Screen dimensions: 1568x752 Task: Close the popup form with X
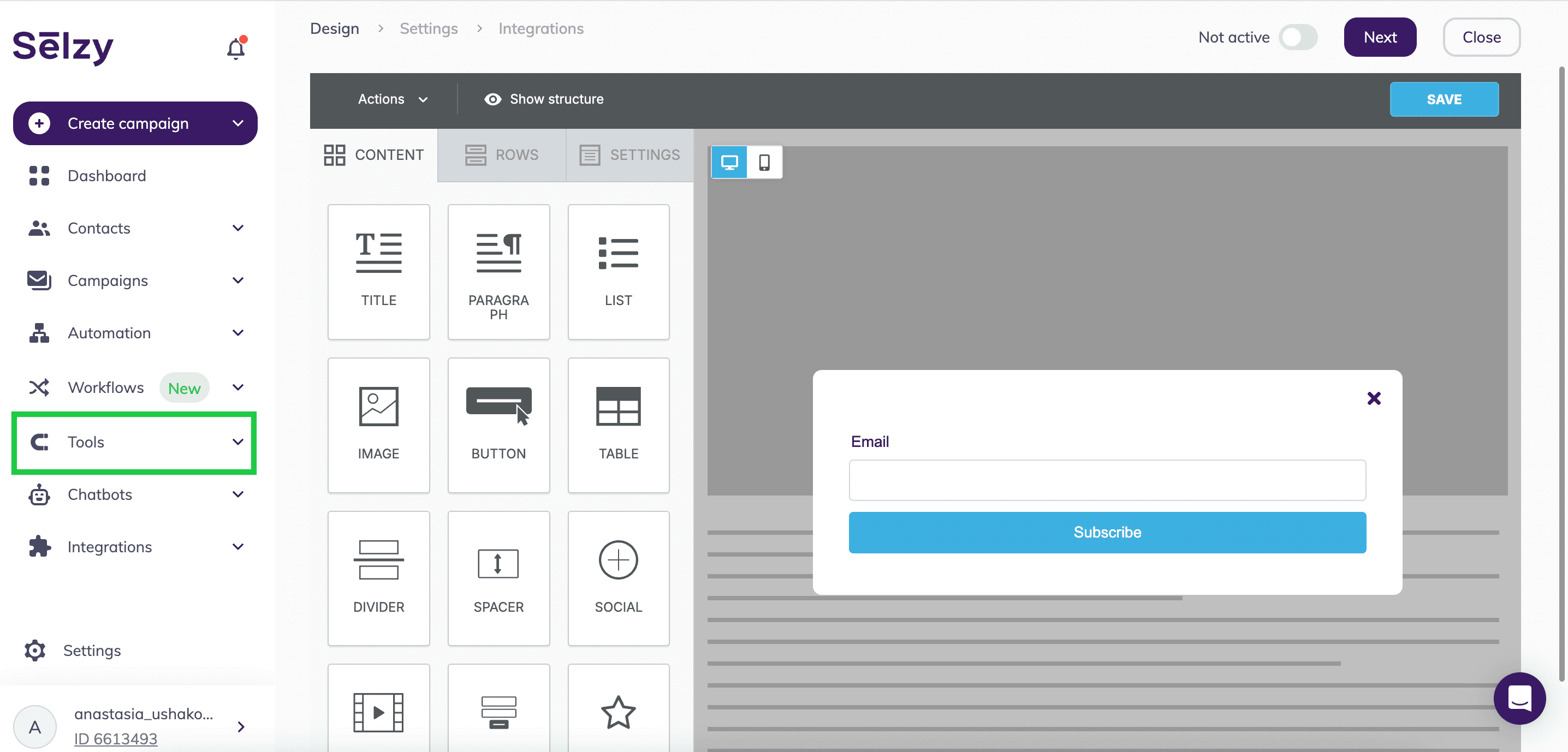[1374, 398]
